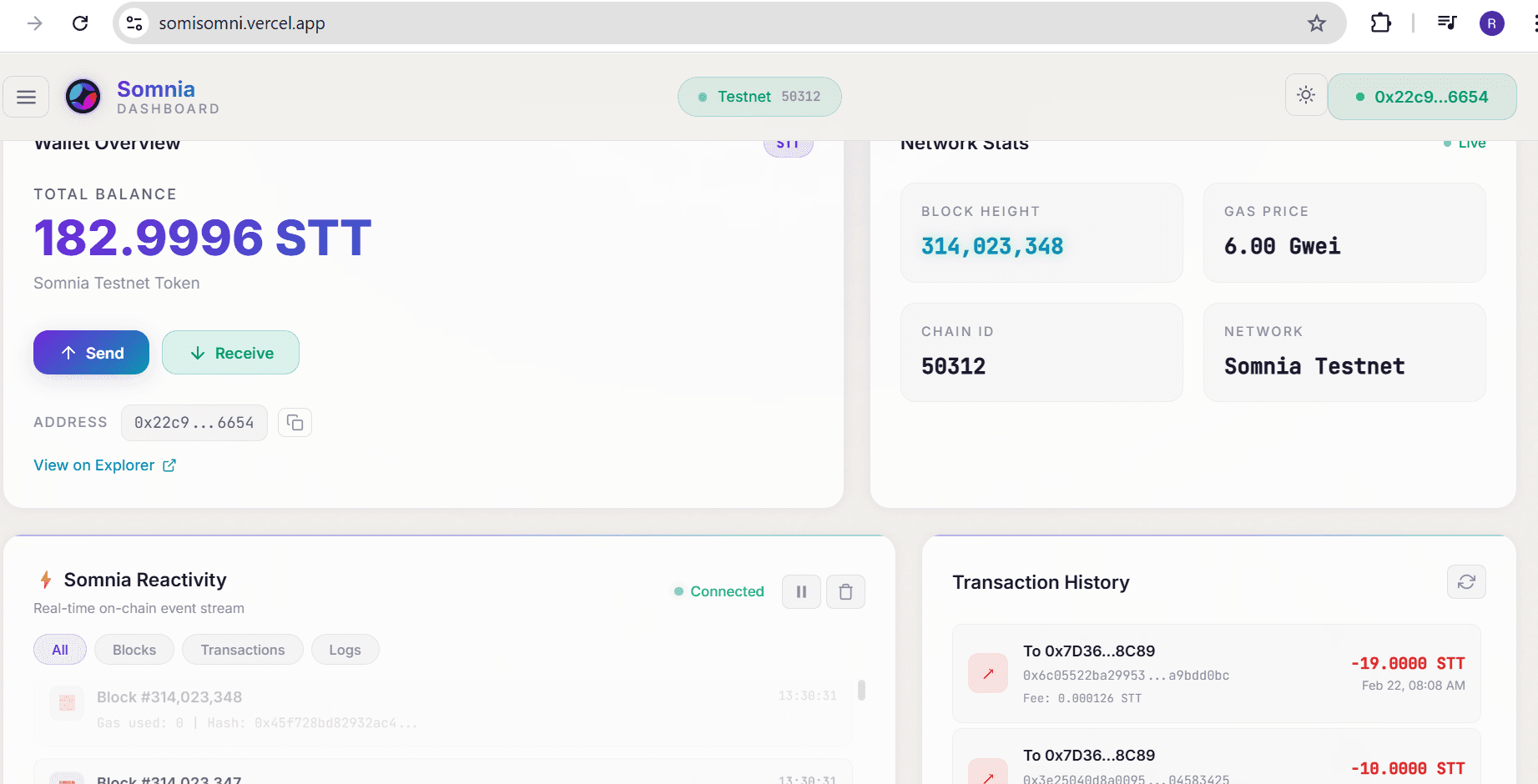Select the Logs filter tab
Image resolution: width=1538 pixels, height=784 pixels.
(345, 649)
